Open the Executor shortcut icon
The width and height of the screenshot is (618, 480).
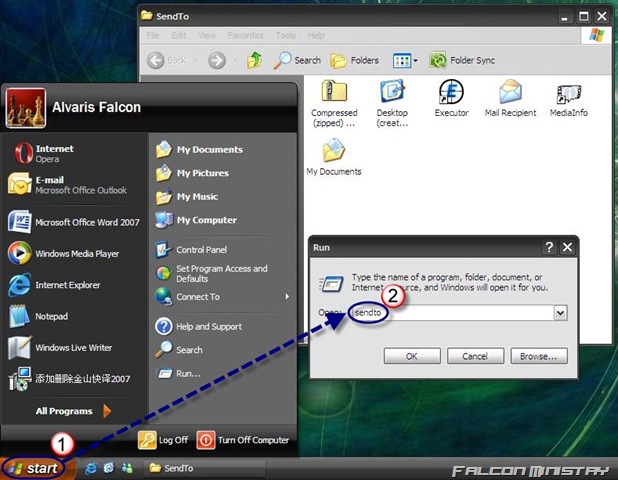pos(451,92)
